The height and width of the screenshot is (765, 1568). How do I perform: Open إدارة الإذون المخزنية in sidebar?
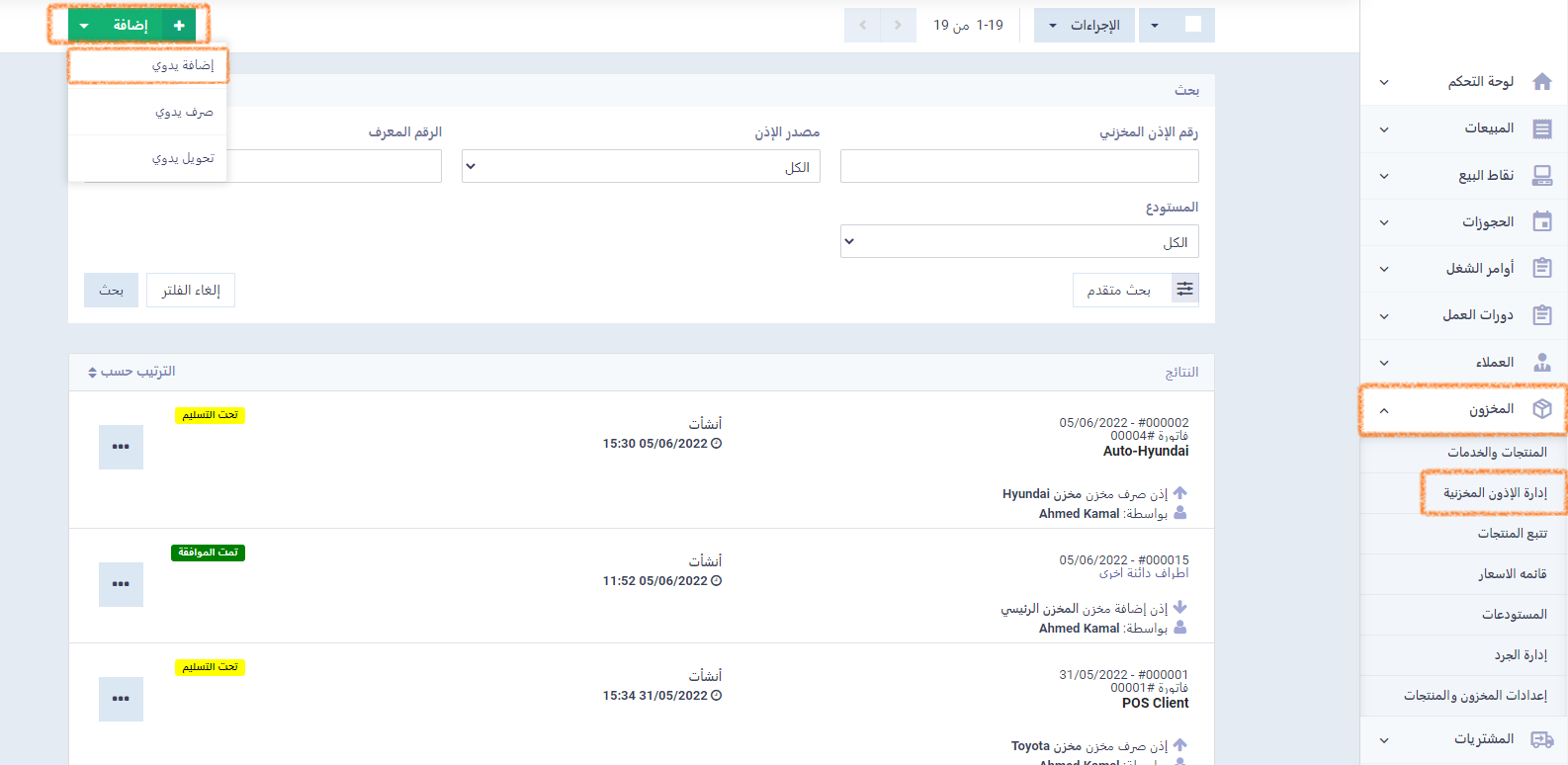pyautogui.click(x=1494, y=493)
